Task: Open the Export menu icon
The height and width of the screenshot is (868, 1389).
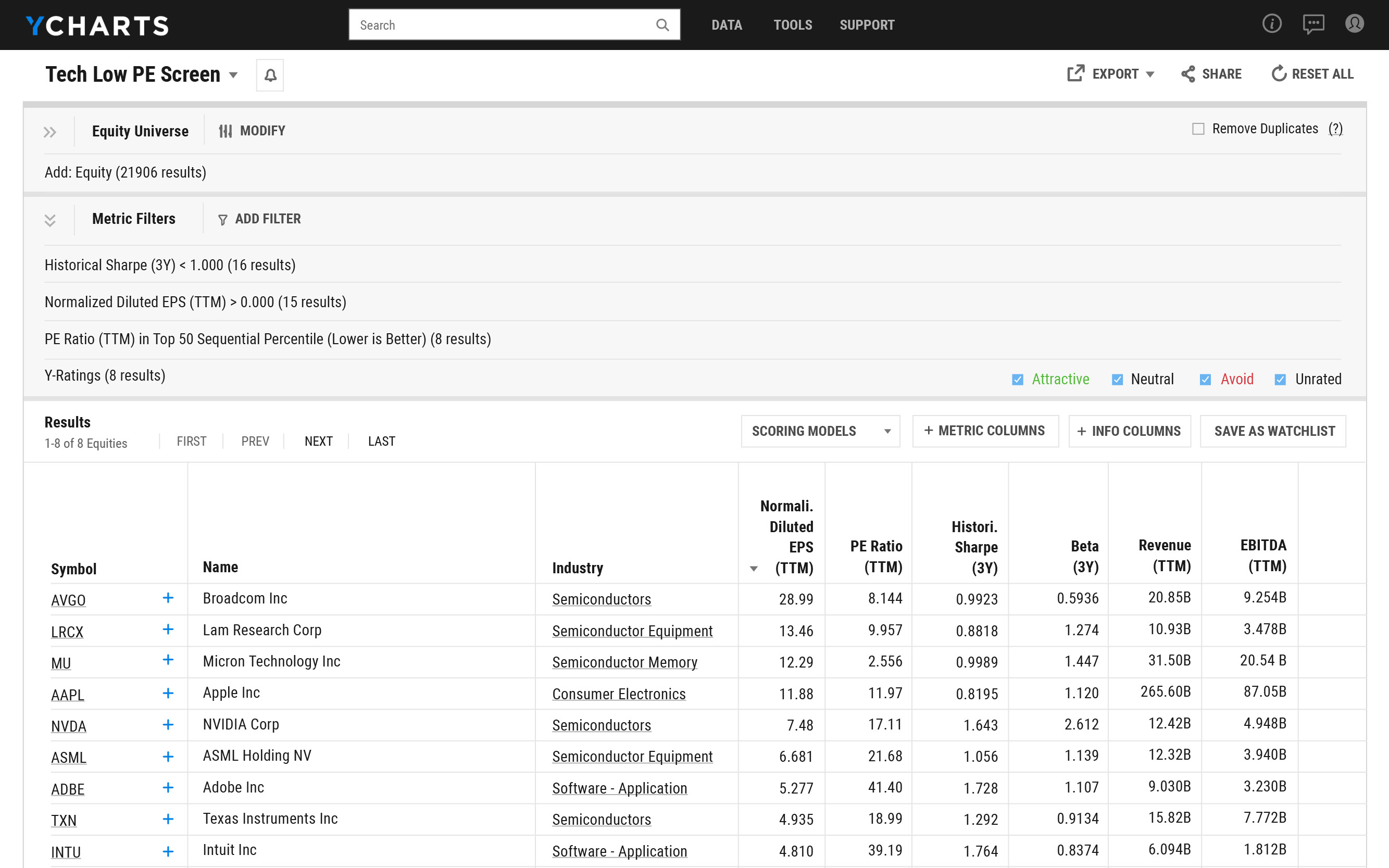Action: (x=1076, y=73)
